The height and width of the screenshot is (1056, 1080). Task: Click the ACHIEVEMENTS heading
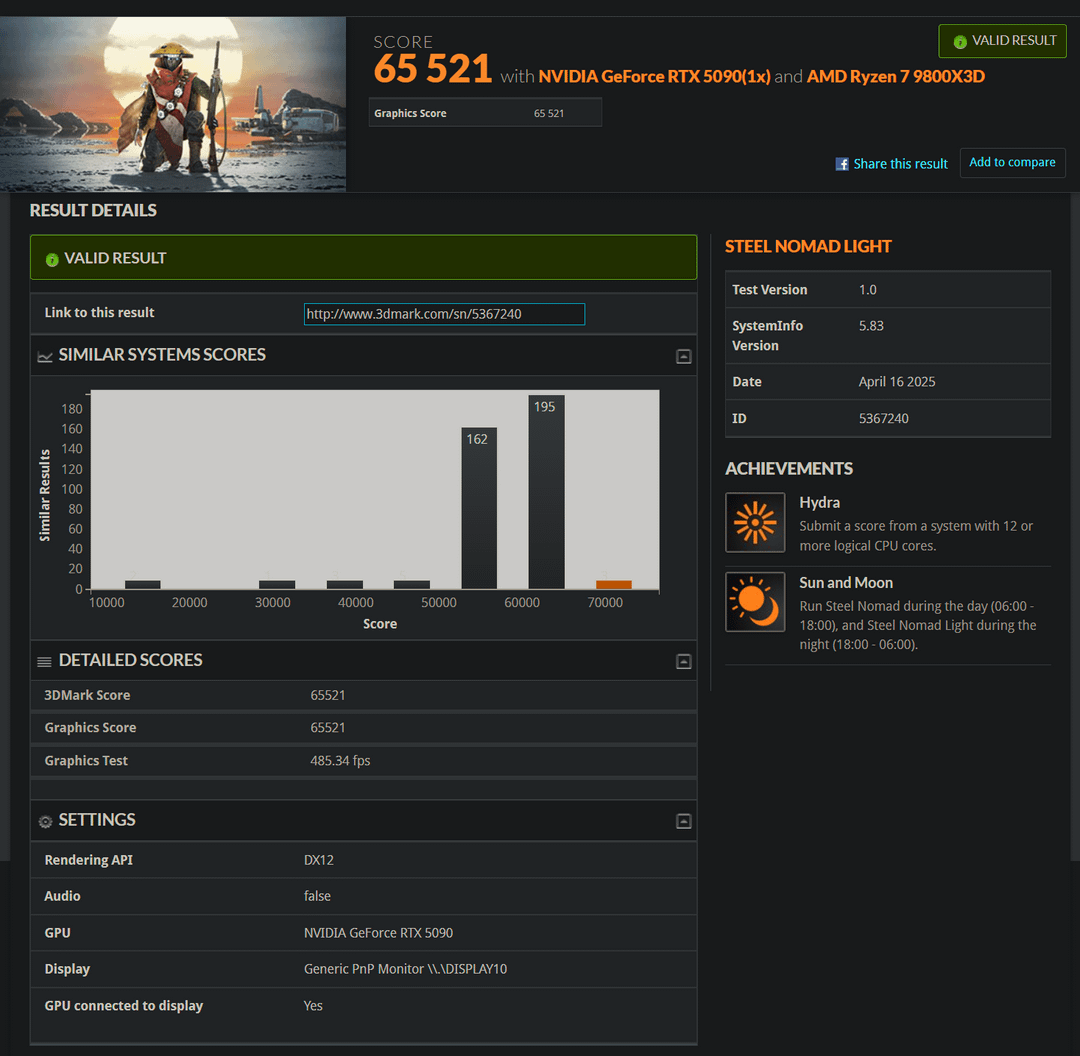point(789,468)
